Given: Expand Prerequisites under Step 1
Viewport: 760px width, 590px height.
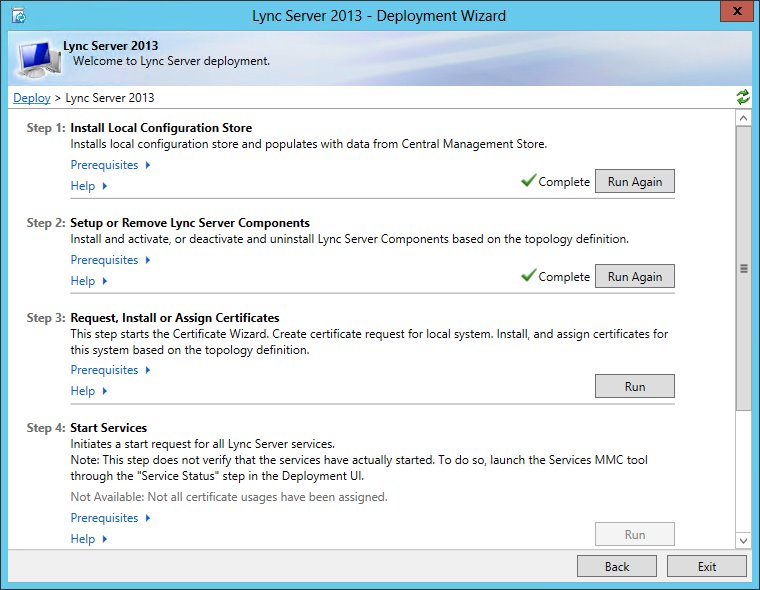Looking at the screenshot, I should (x=110, y=165).
